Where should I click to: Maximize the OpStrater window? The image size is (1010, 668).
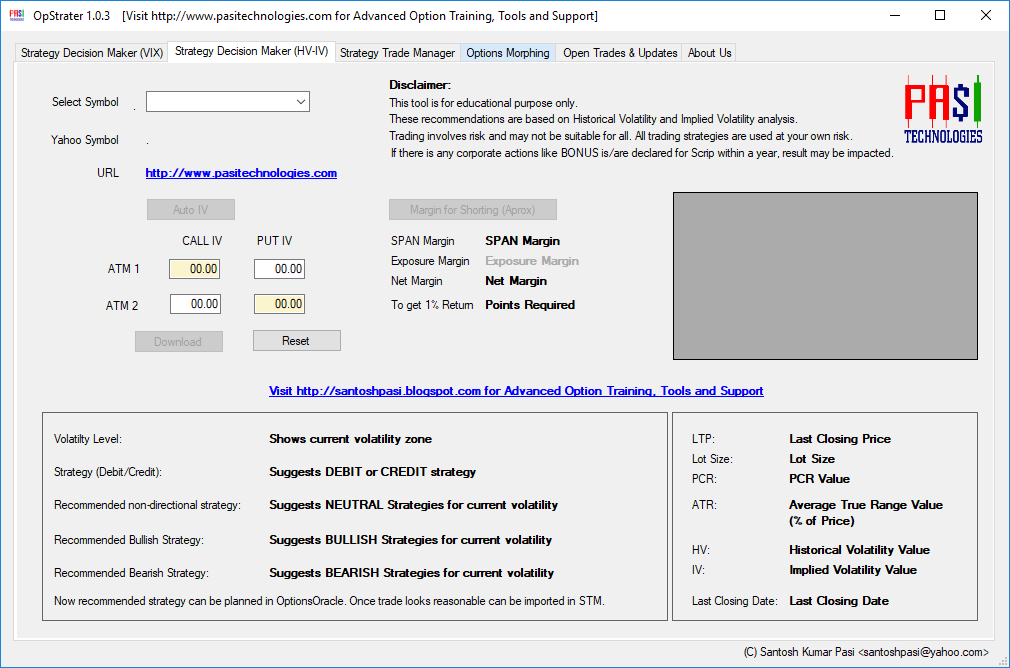pyautogui.click(x=940, y=15)
